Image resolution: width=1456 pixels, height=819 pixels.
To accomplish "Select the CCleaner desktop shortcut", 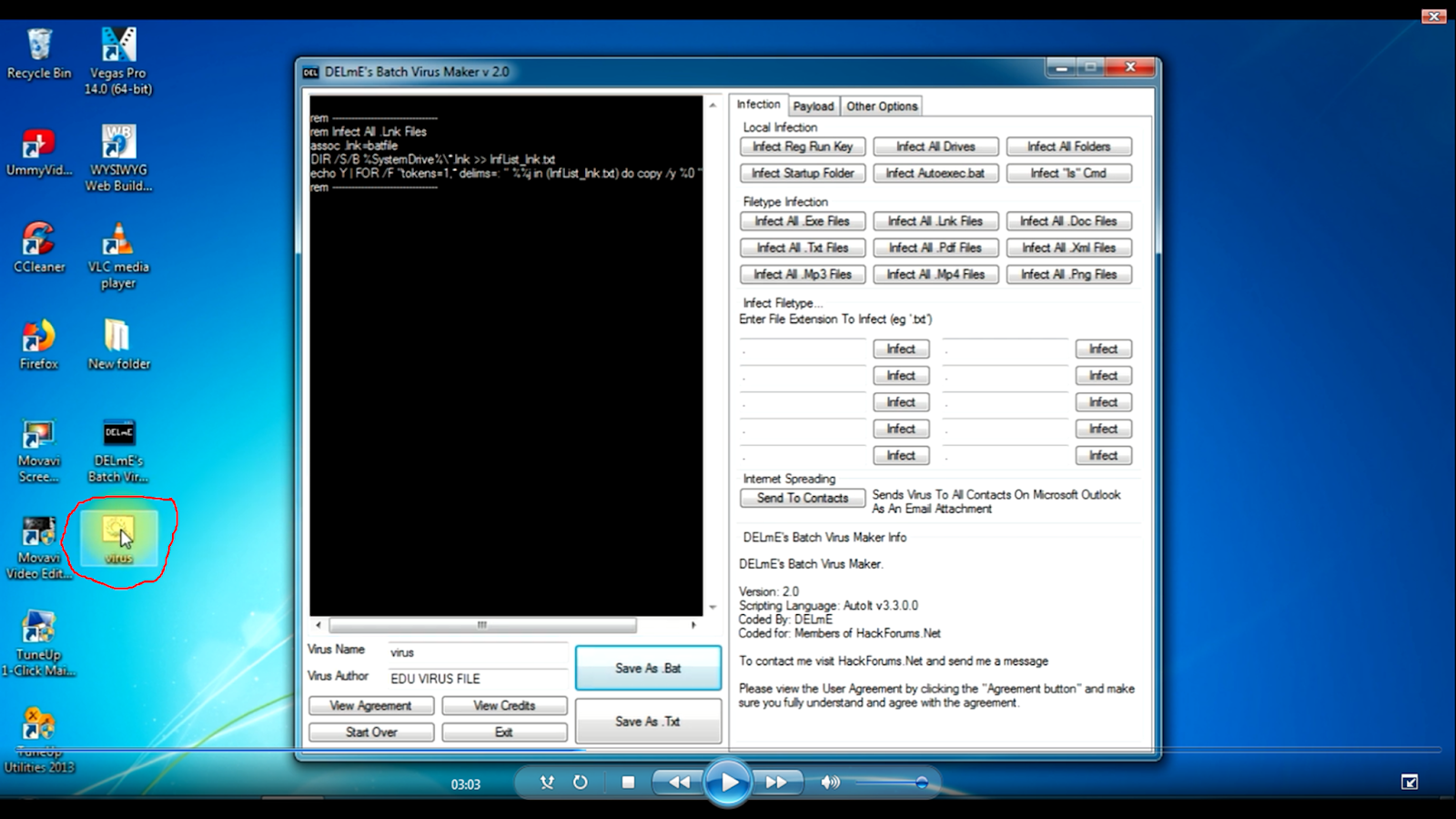I will tap(39, 248).
